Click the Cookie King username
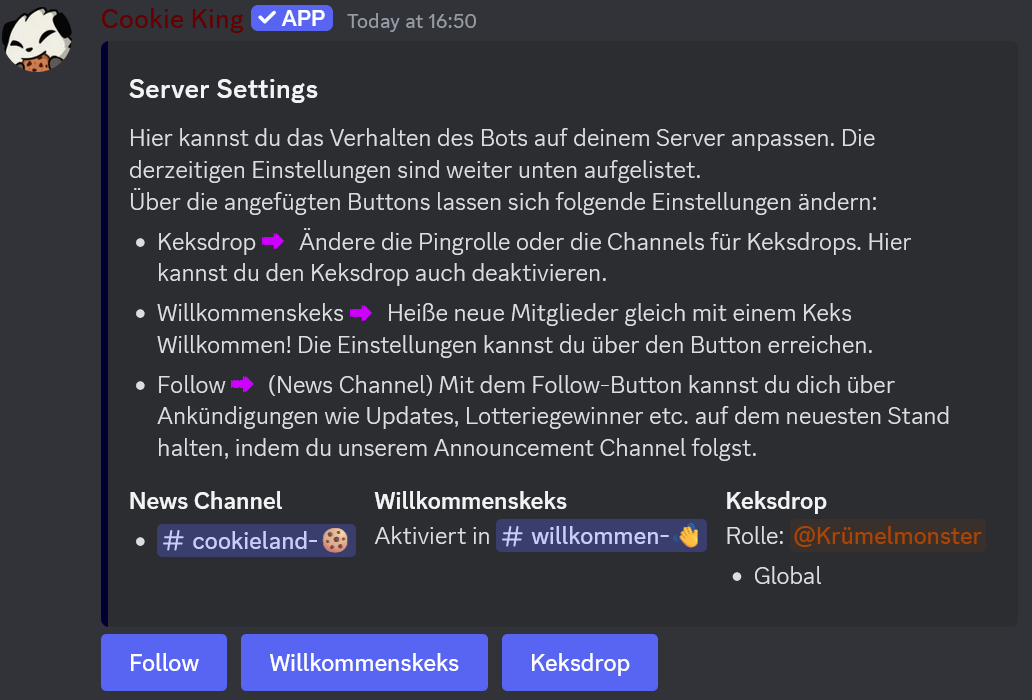The image size is (1032, 700). coord(172,19)
